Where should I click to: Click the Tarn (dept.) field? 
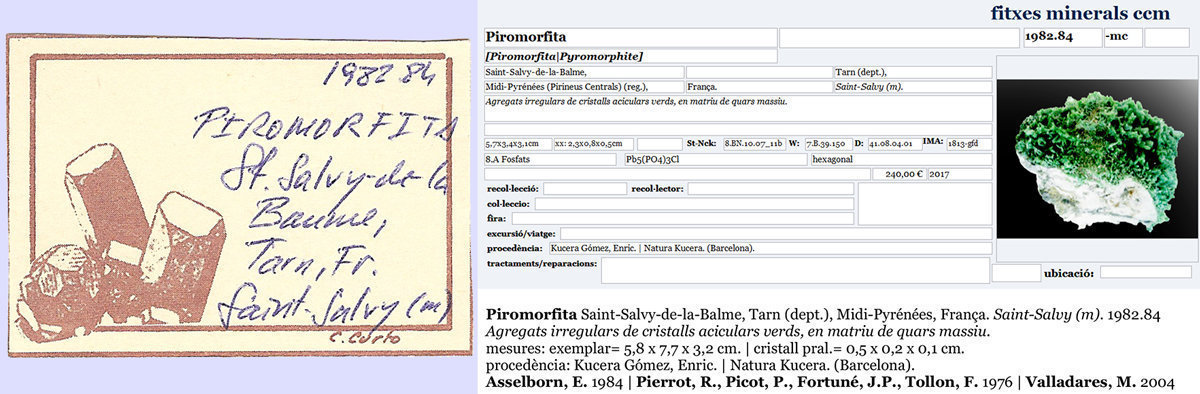912,72
